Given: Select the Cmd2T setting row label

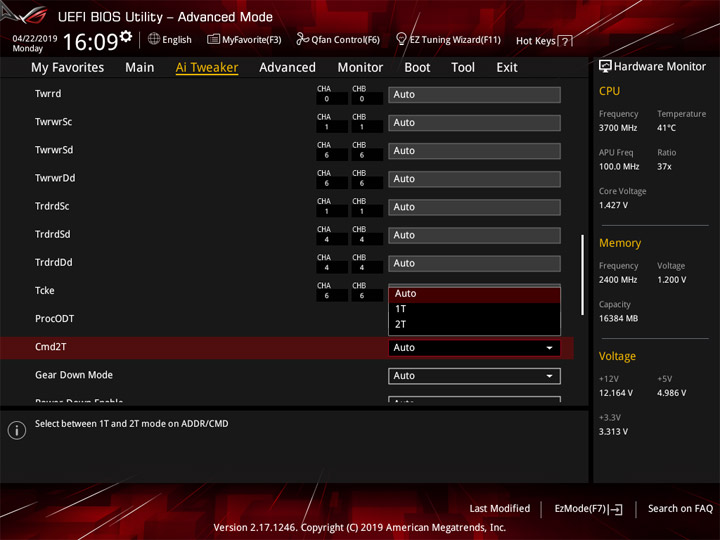Looking at the screenshot, I should pyautogui.click(x=51, y=347).
